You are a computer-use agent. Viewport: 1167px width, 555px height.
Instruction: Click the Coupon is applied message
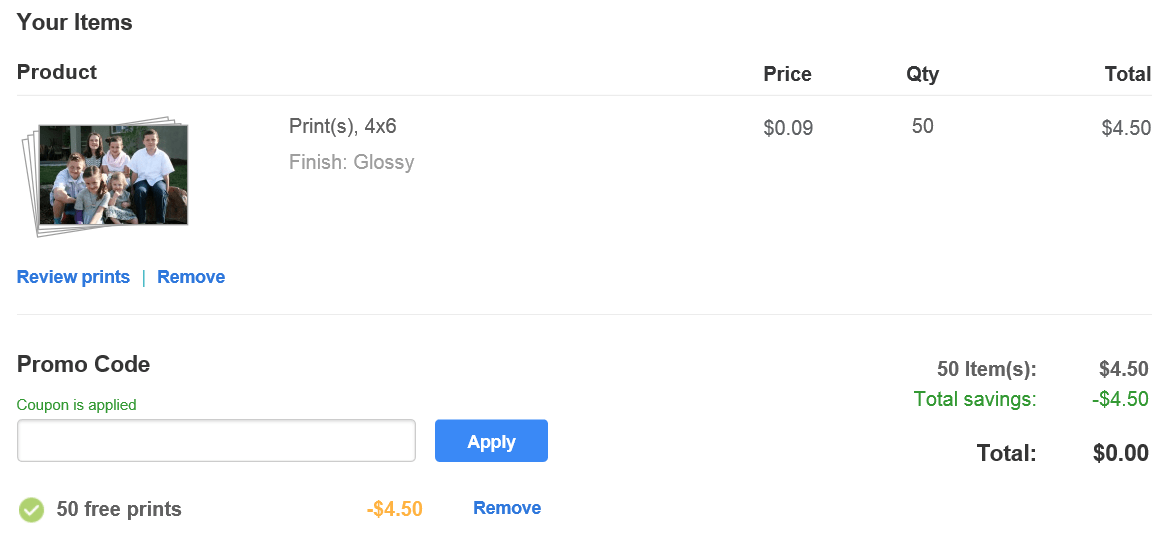click(76, 405)
